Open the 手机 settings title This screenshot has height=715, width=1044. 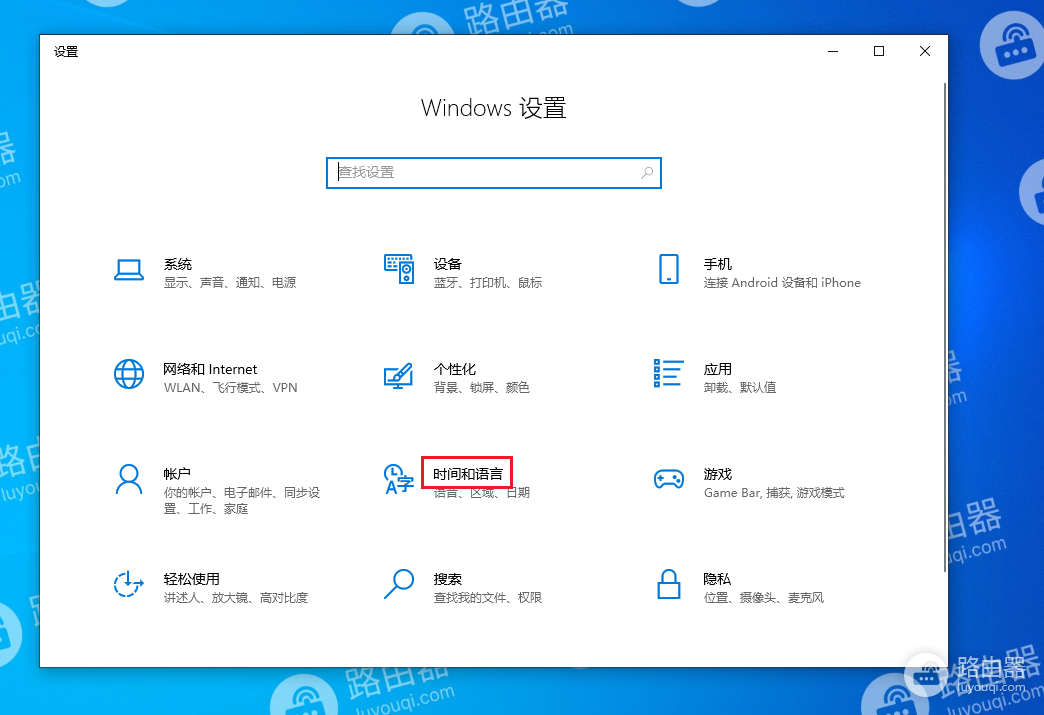click(x=718, y=264)
